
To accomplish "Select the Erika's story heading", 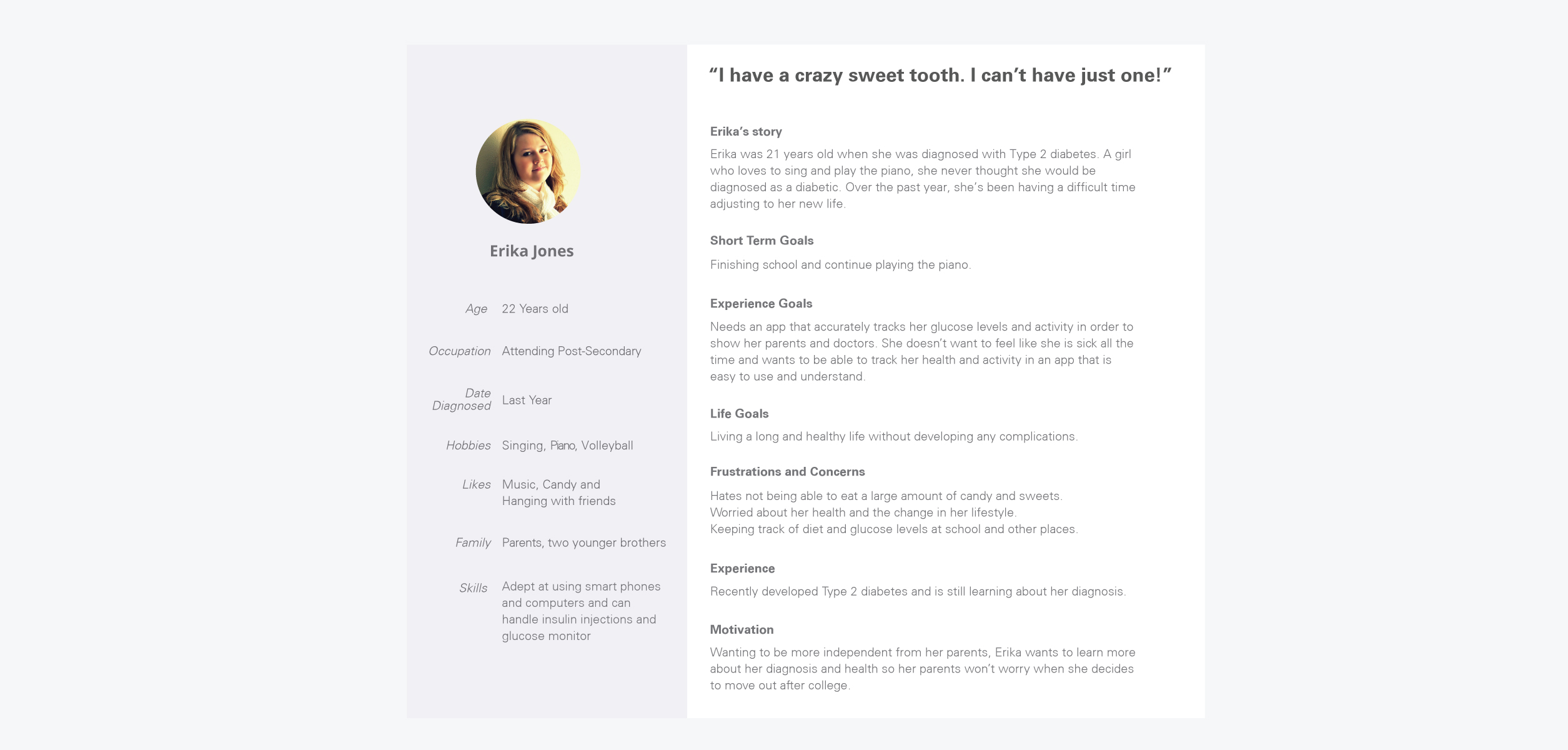I will click(x=746, y=132).
